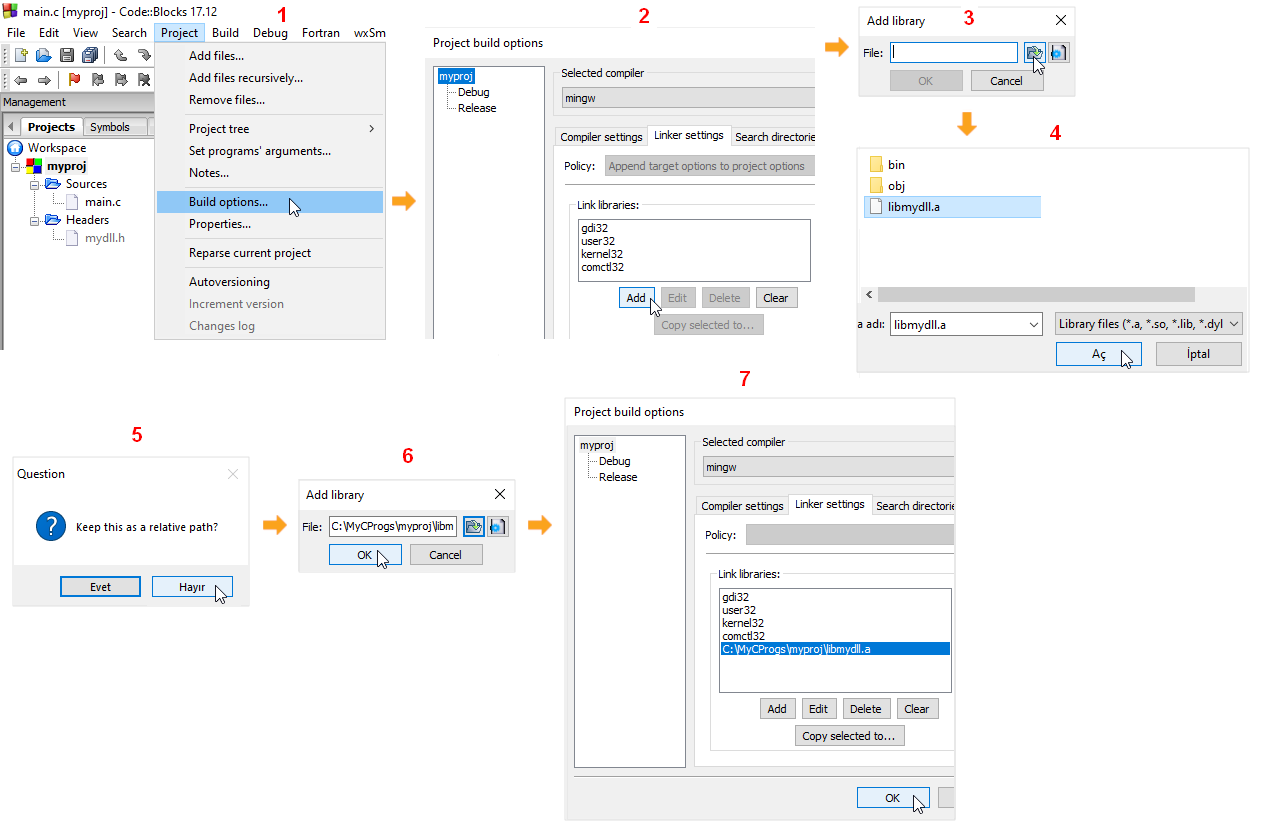
Task: Click İptal to cancel file browser
Action: (1198, 354)
